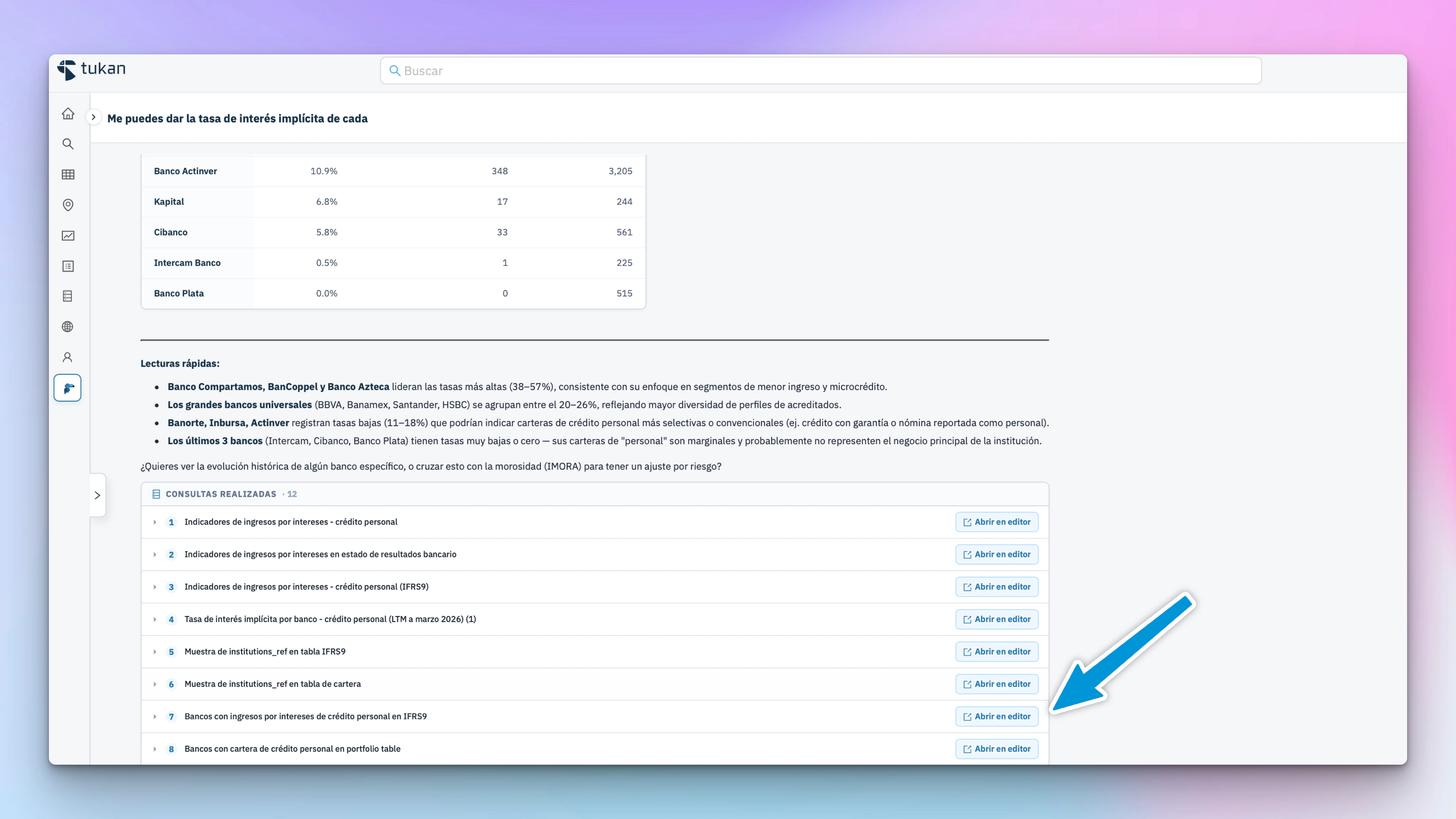The height and width of the screenshot is (819, 1456).
Task: Expand query 5 institutions_ref tabla IFRS9
Action: click(x=155, y=652)
